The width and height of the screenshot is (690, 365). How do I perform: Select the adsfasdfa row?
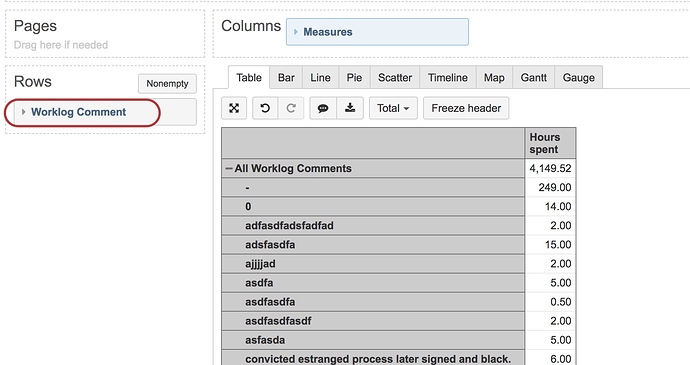coord(373,245)
